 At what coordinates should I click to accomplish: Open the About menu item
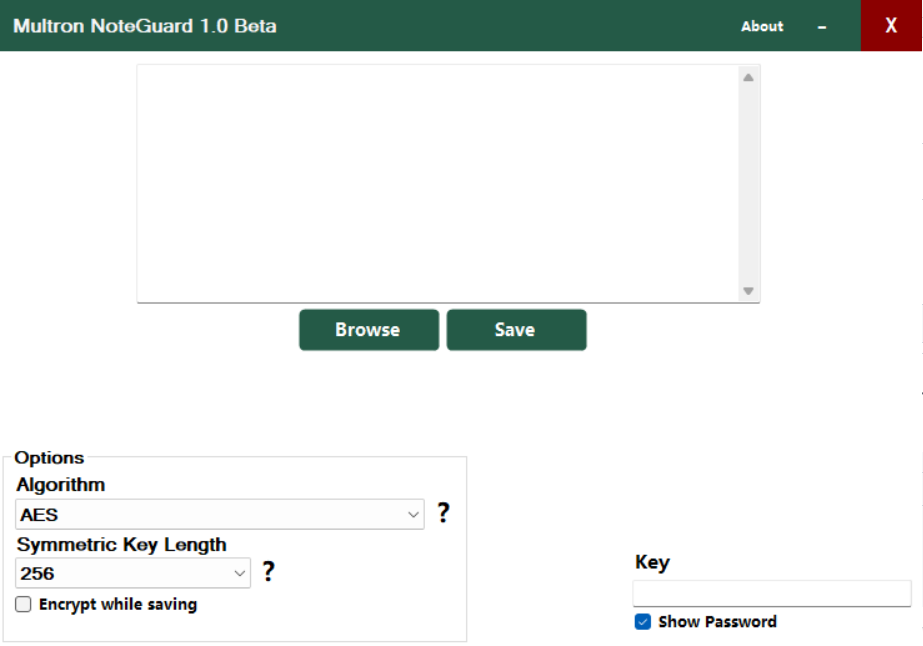coord(762,26)
